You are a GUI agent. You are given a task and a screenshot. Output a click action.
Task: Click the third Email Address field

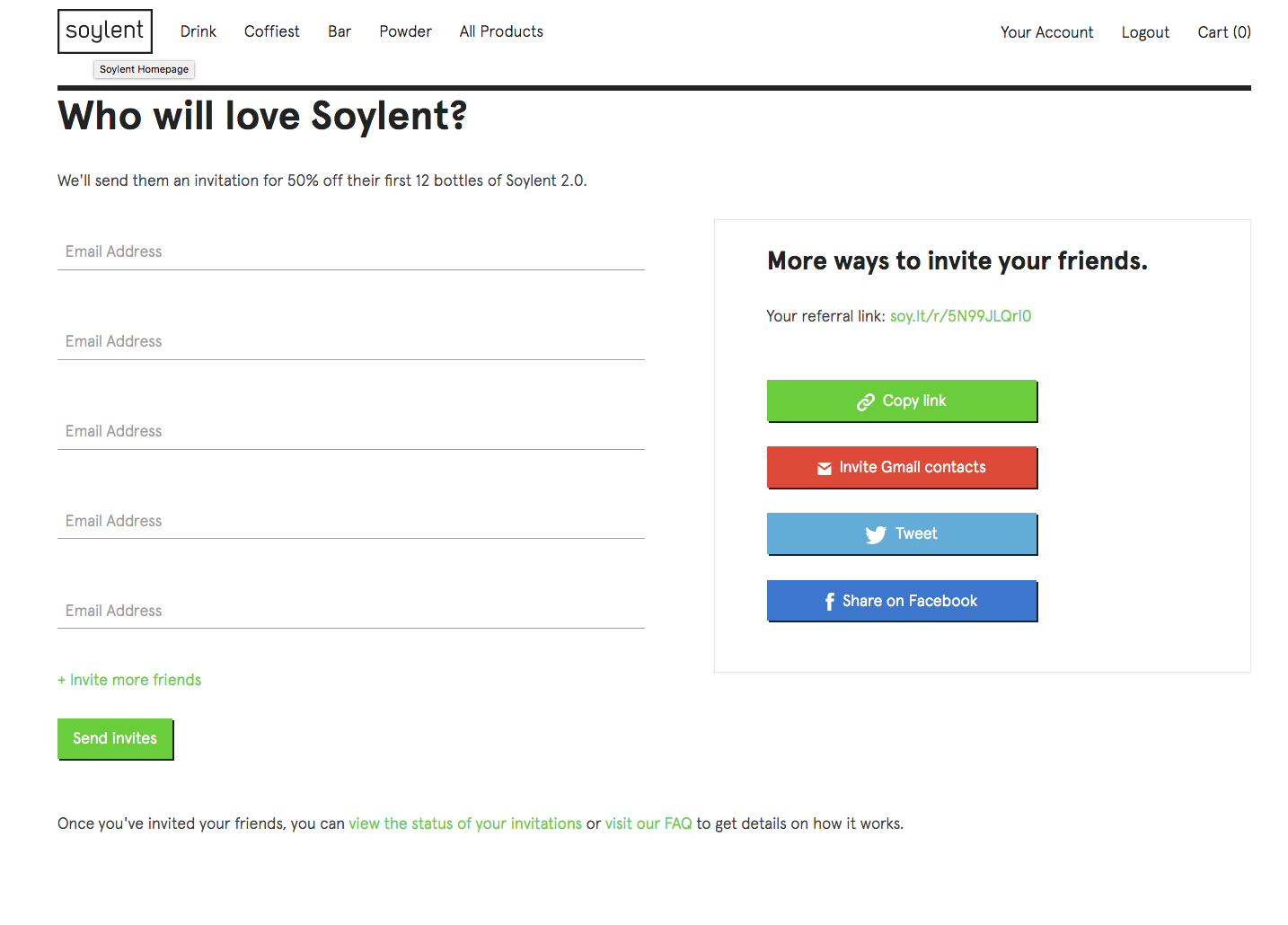click(x=351, y=431)
